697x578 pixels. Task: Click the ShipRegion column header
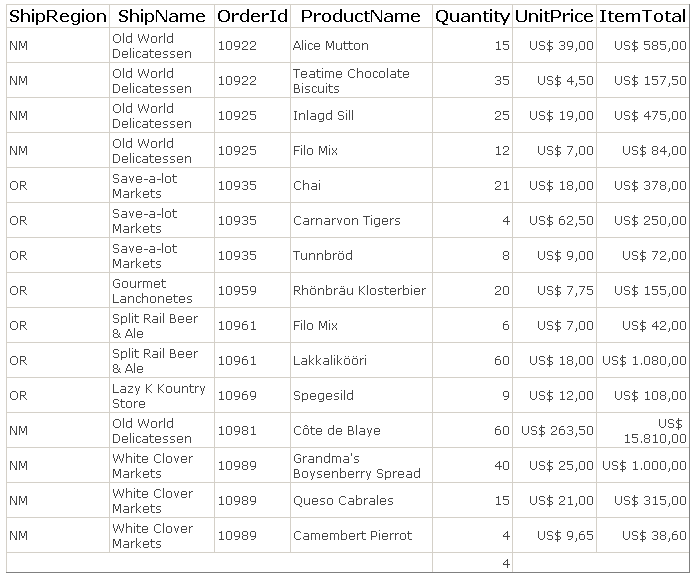[x=57, y=16]
